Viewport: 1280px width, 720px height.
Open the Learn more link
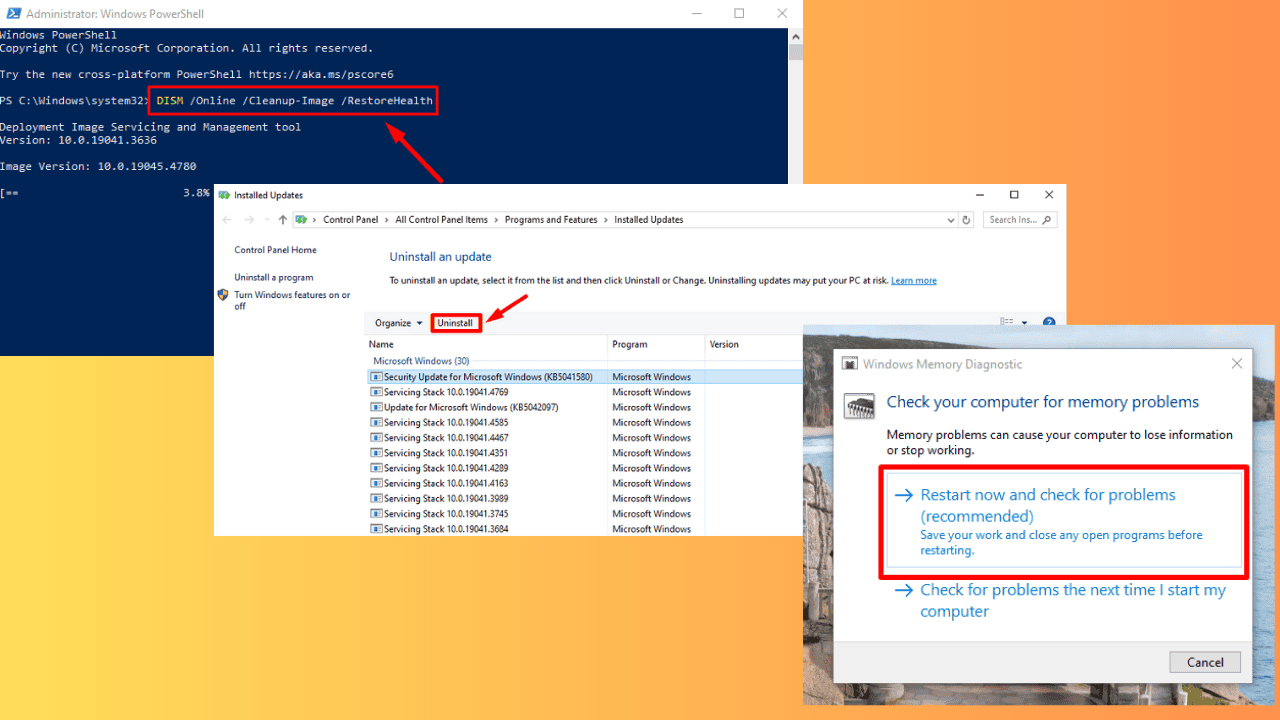point(914,281)
